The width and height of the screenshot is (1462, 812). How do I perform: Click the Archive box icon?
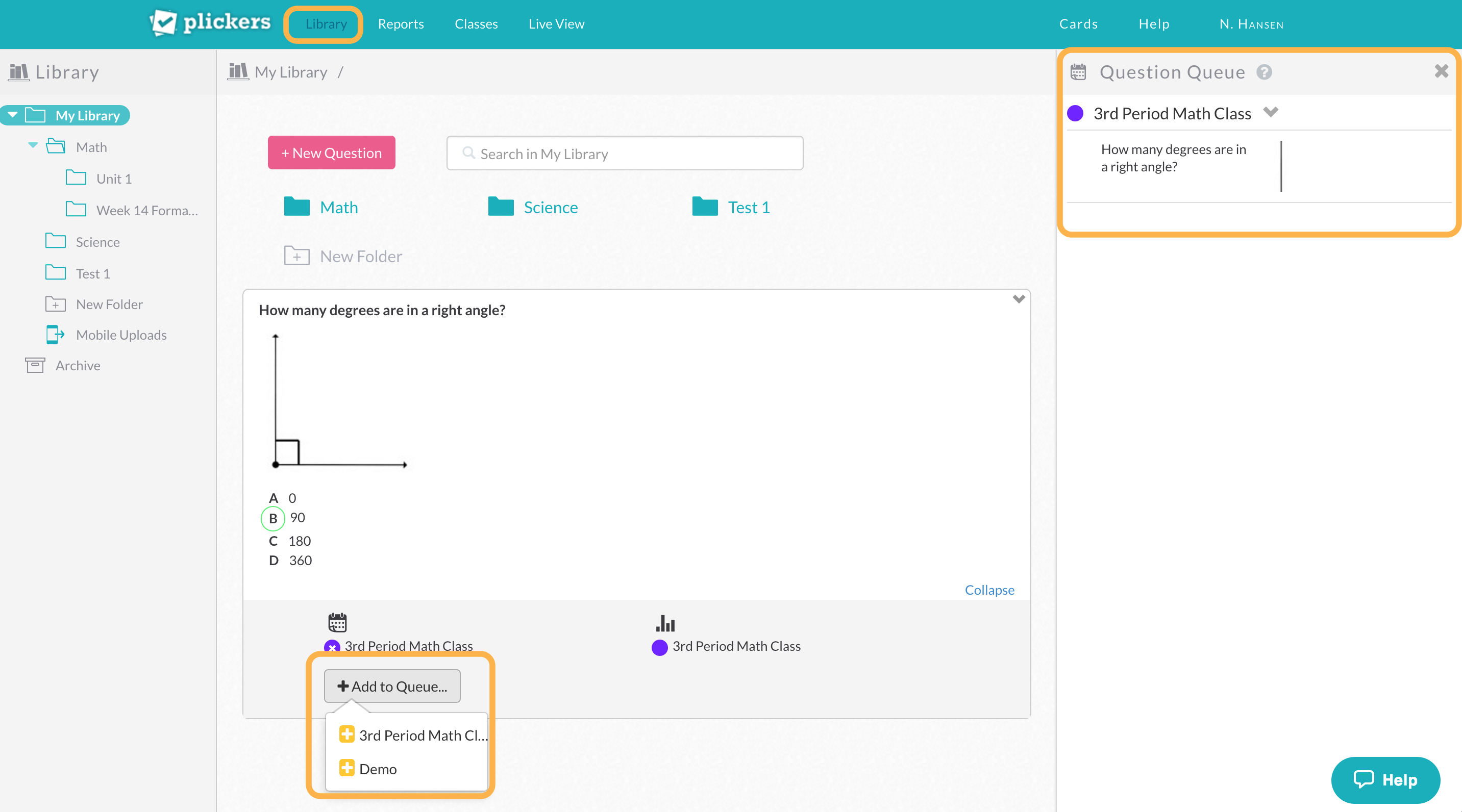(35, 365)
